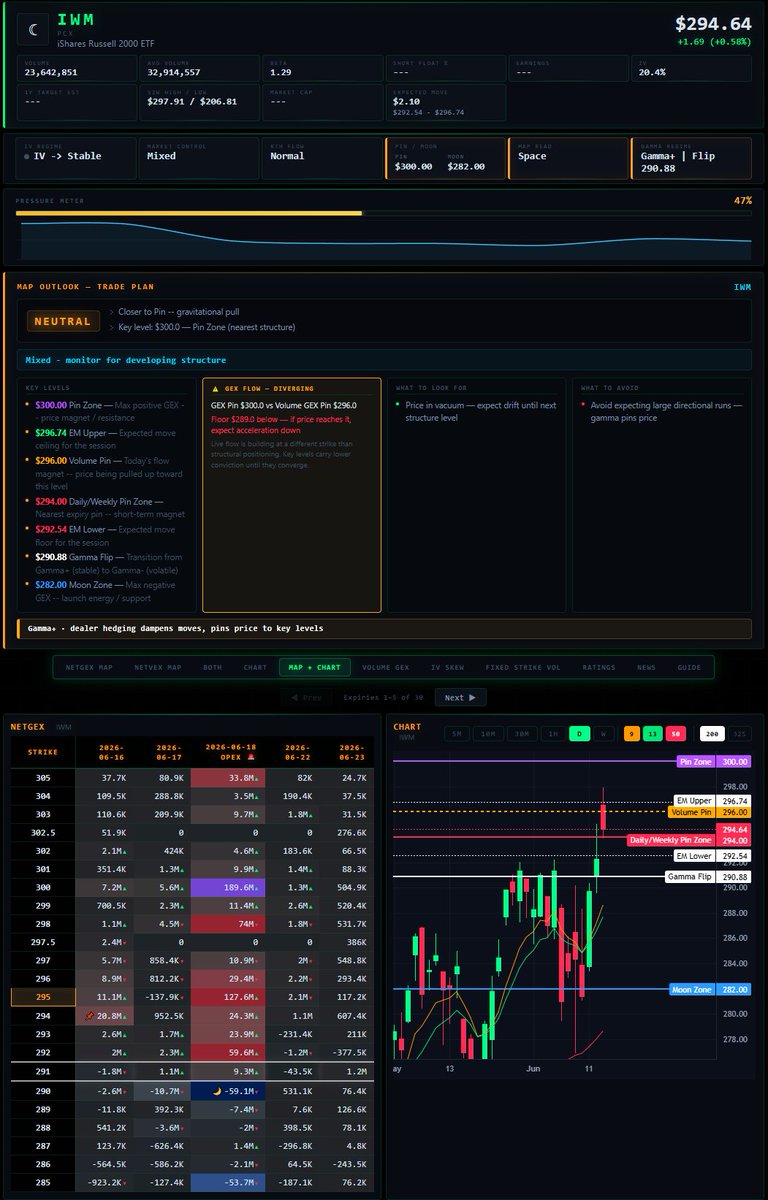Image resolution: width=768 pixels, height=1200 pixels.
Task: Click the Prev expiries button
Action: pos(306,698)
